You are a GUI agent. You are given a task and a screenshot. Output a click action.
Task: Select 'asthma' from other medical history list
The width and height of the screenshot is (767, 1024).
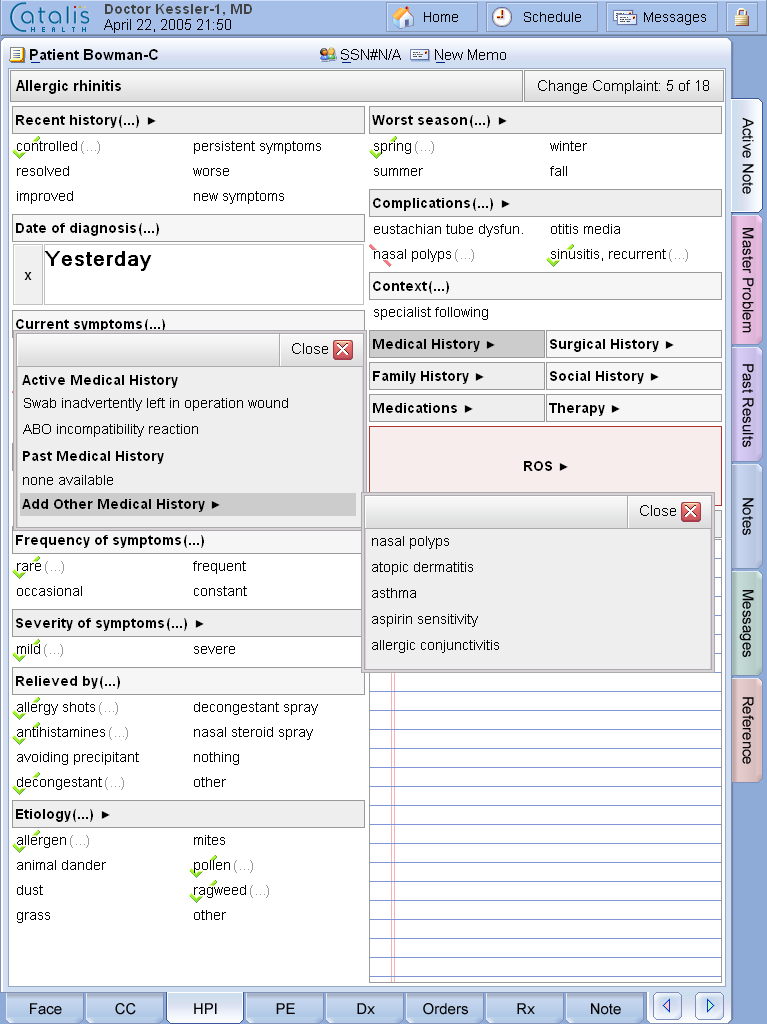394,593
